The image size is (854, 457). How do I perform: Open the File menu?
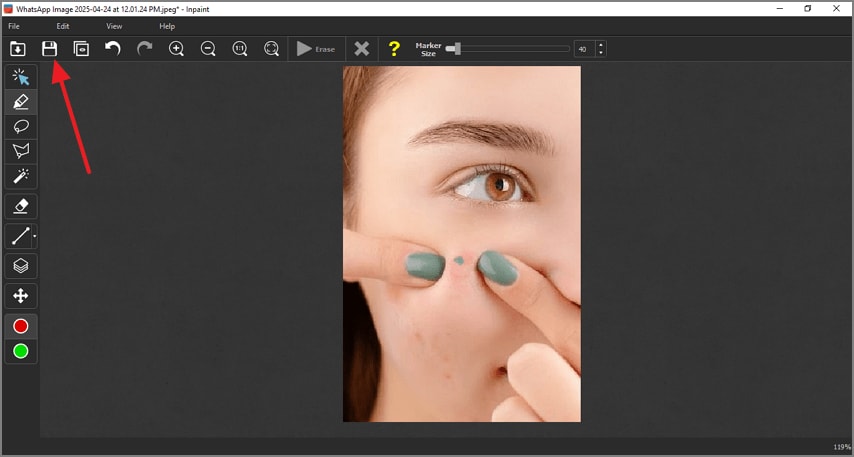click(14, 26)
